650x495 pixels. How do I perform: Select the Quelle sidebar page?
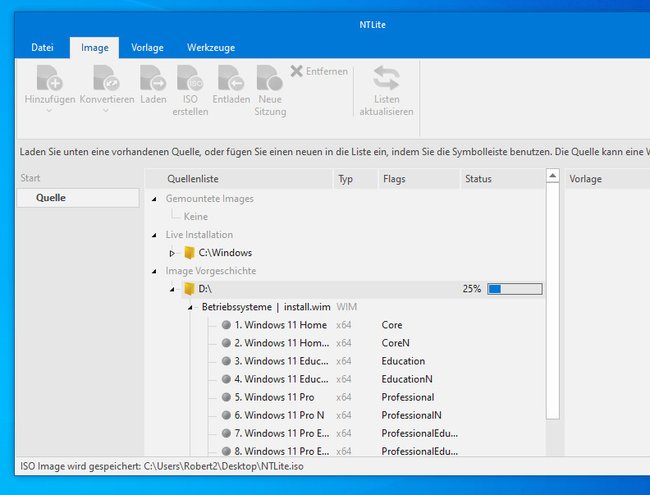[78, 198]
